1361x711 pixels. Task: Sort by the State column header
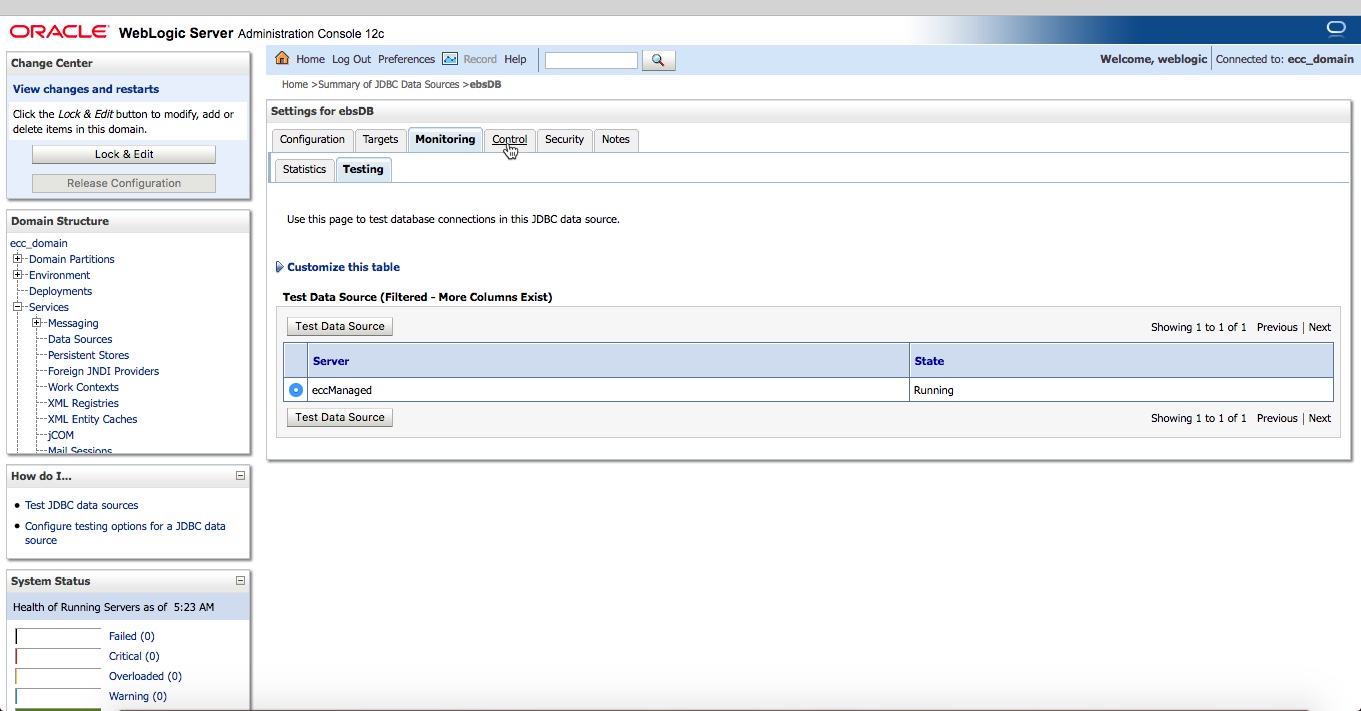tap(929, 361)
